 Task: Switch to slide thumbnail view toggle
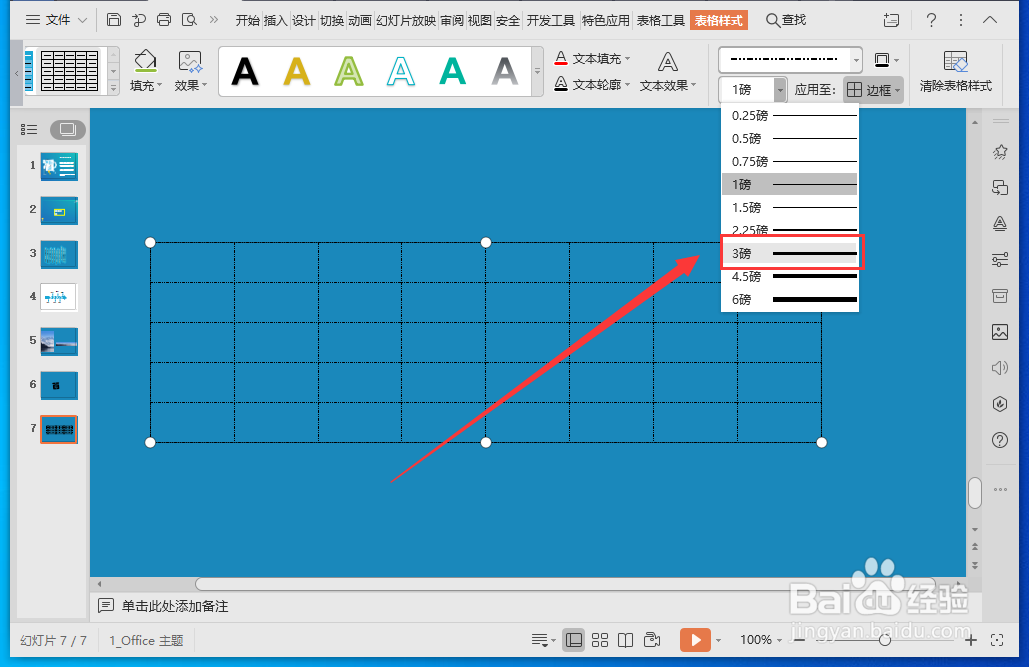coord(68,129)
